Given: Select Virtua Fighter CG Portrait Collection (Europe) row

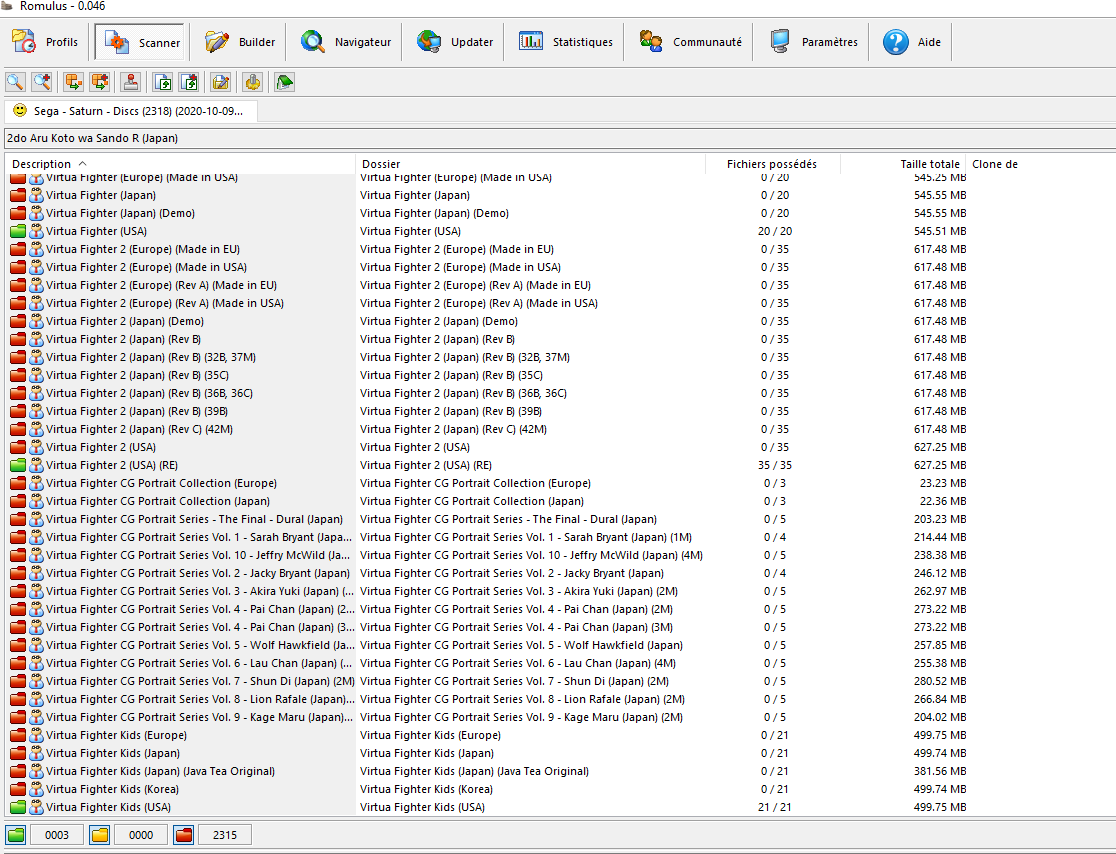Looking at the screenshot, I should click(x=559, y=483).
